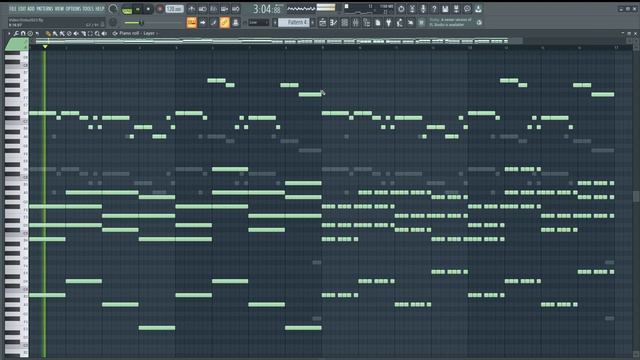Open the piano roll wrench tools menu
This screenshot has height=360, width=640.
point(16,33)
